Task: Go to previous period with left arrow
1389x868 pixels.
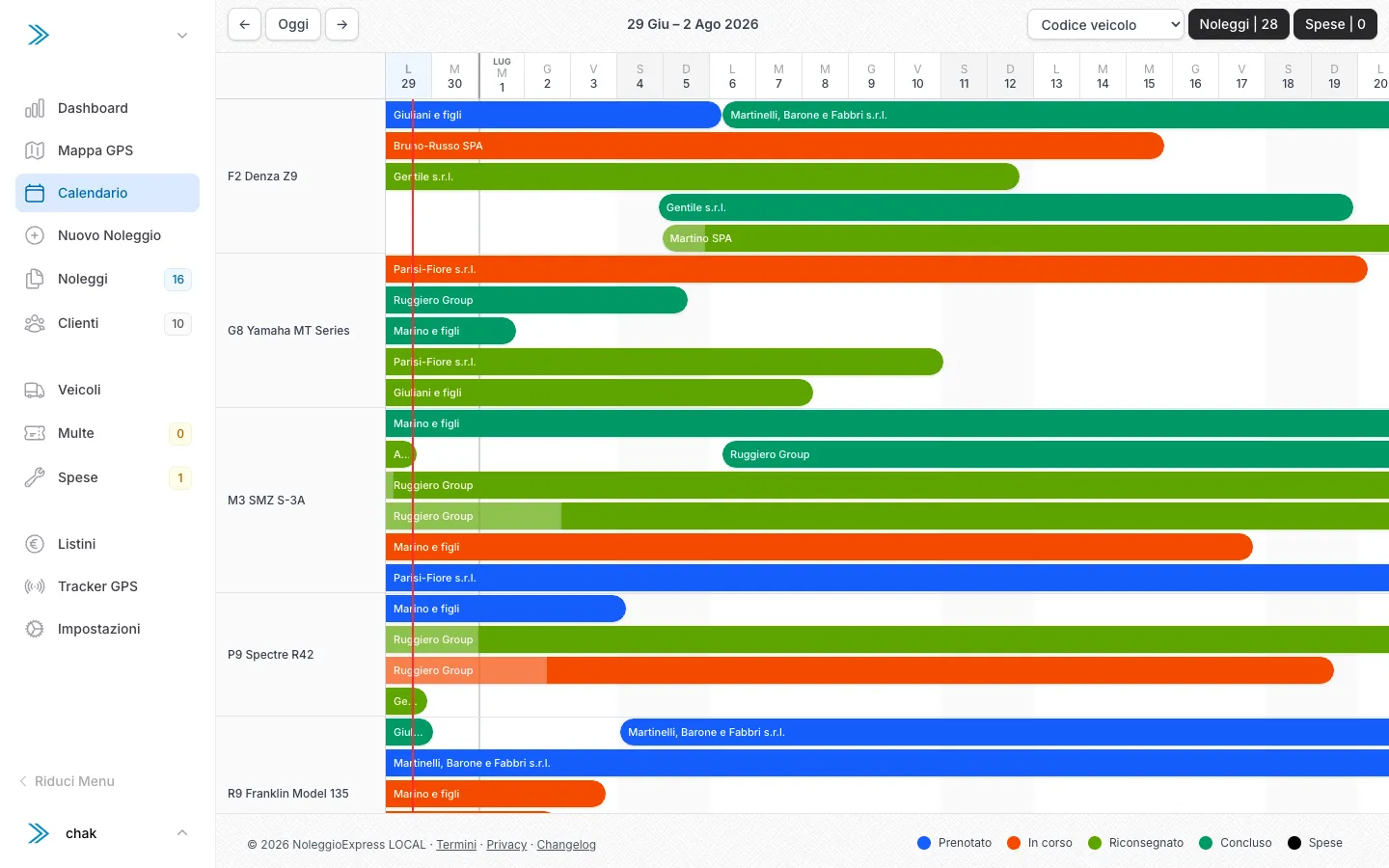Action: 245,24
